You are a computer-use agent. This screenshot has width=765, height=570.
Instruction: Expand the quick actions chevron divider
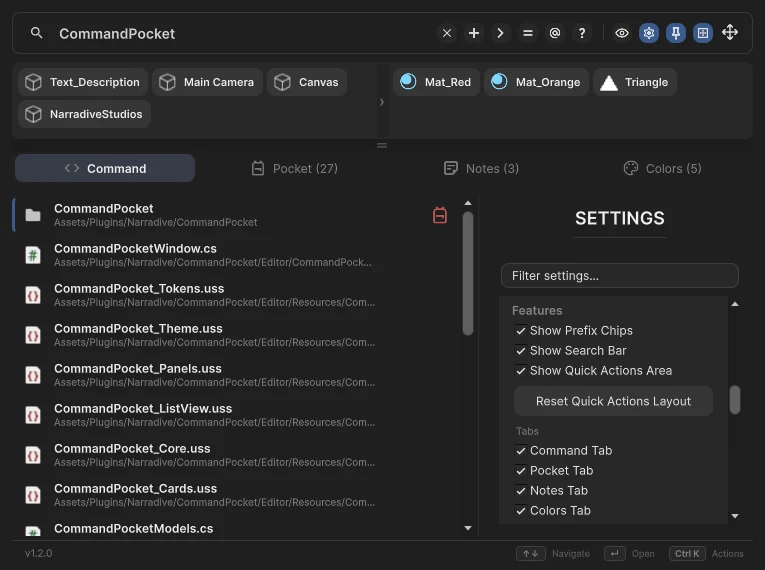[x=382, y=102]
